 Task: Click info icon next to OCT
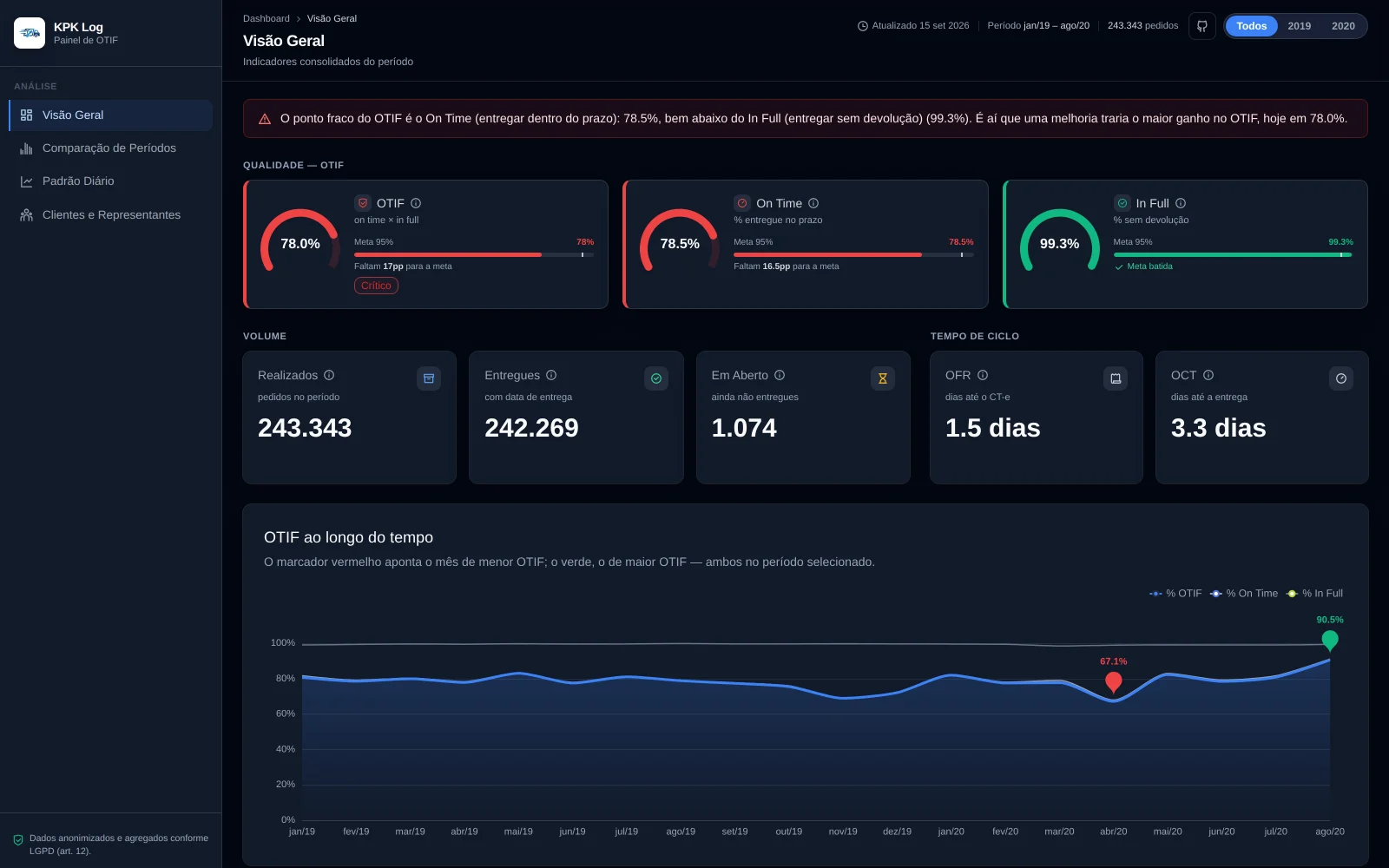coord(1208,375)
